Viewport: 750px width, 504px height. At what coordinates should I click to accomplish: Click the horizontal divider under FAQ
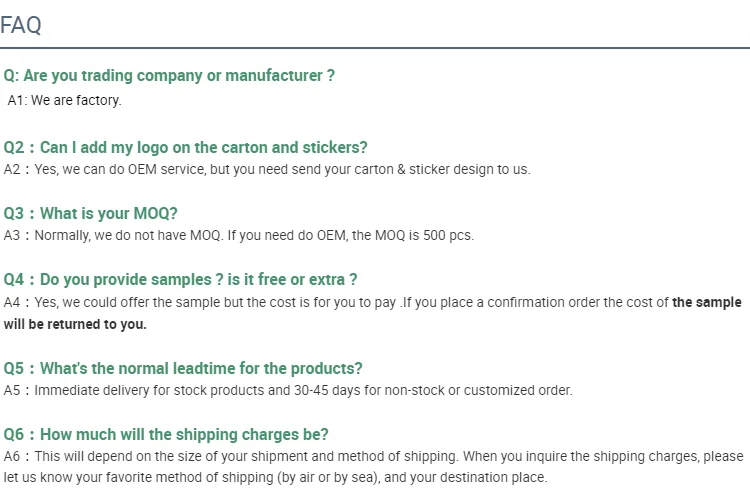tap(375, 48)
